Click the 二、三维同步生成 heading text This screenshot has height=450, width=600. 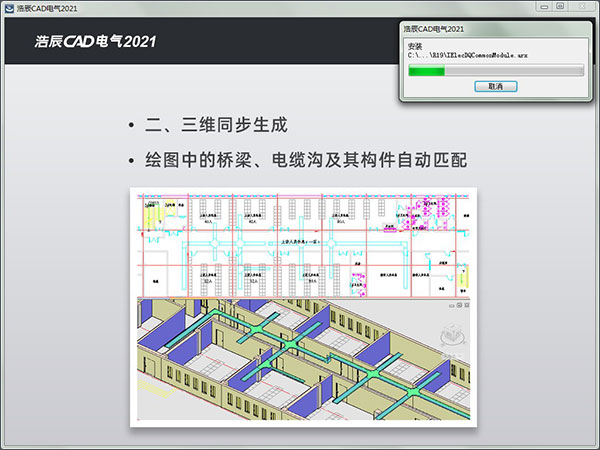click(x=216, y=125)
